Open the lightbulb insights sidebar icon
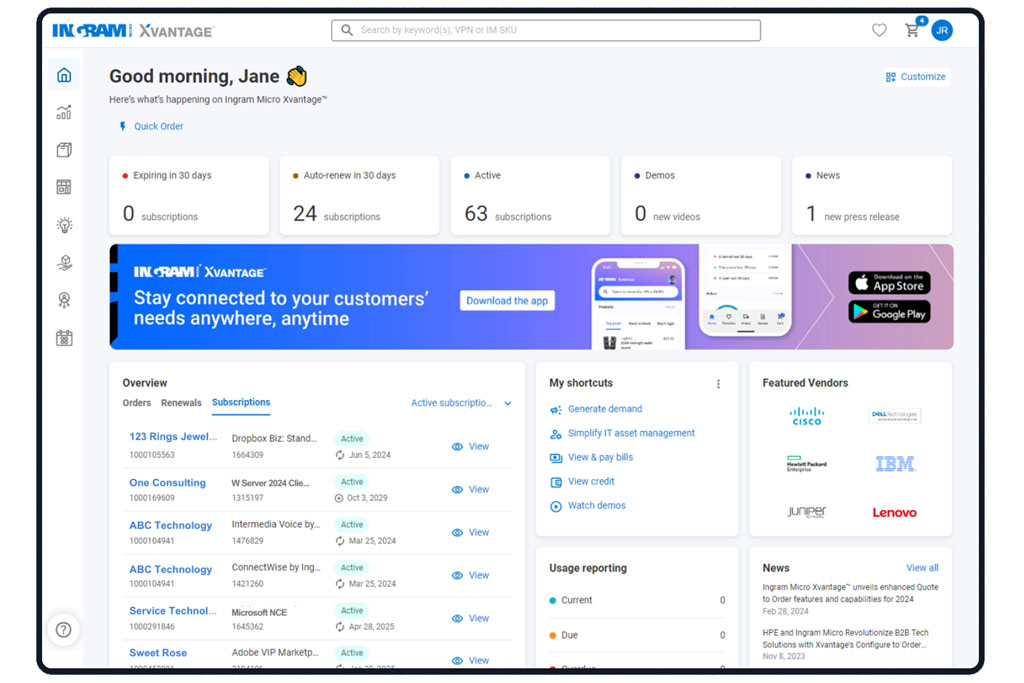This screenshot has height=683, width=1024. pos(64,225)
